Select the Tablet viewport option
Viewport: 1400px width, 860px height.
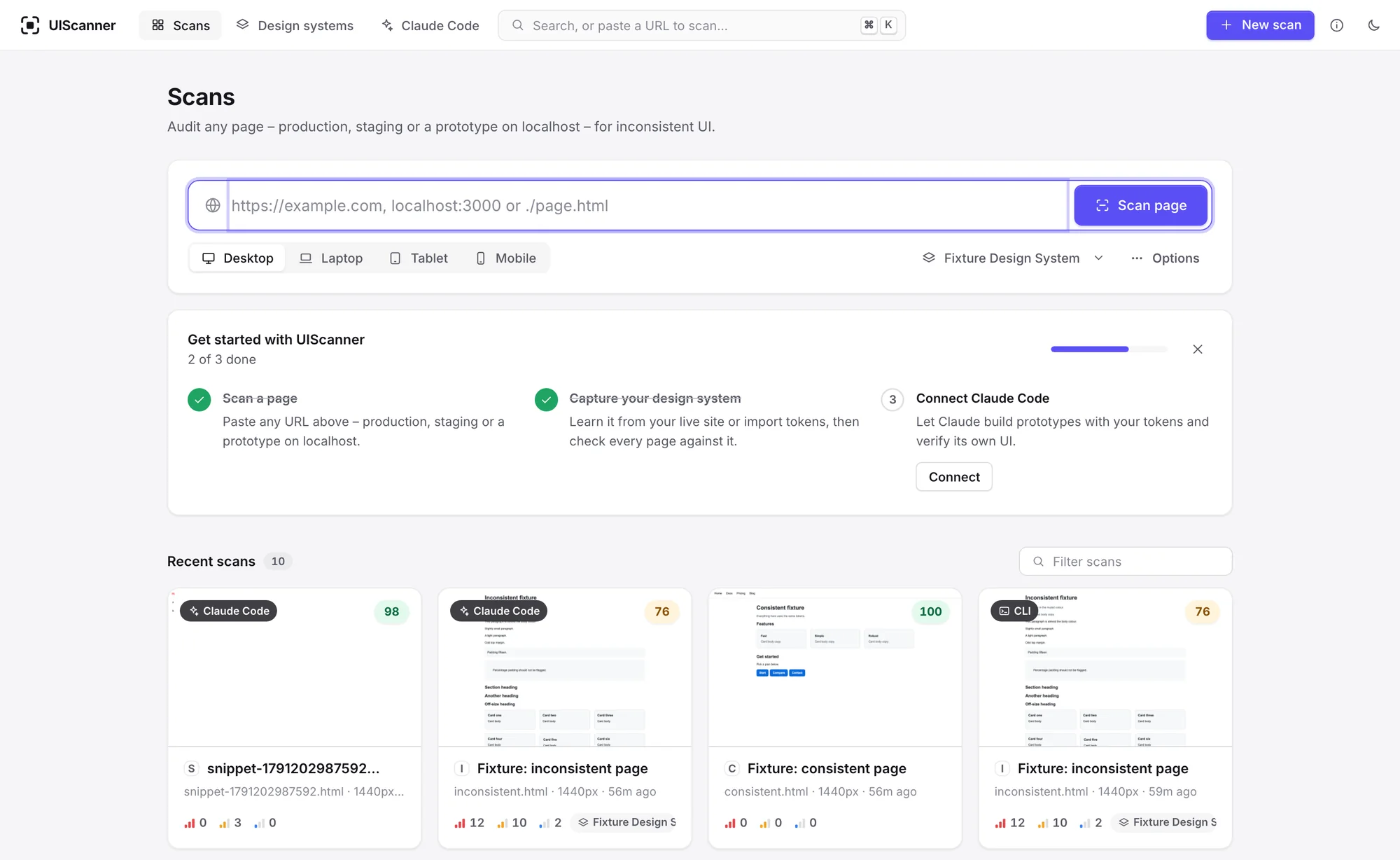pyautogui.click(x=419, y=258)
